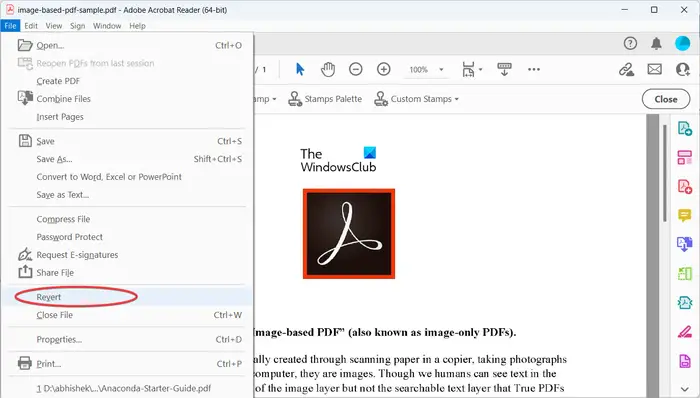This screenshot has height=398, width=700.
Task: Open the help question mark icon
Action: click(x=630, y=43)
